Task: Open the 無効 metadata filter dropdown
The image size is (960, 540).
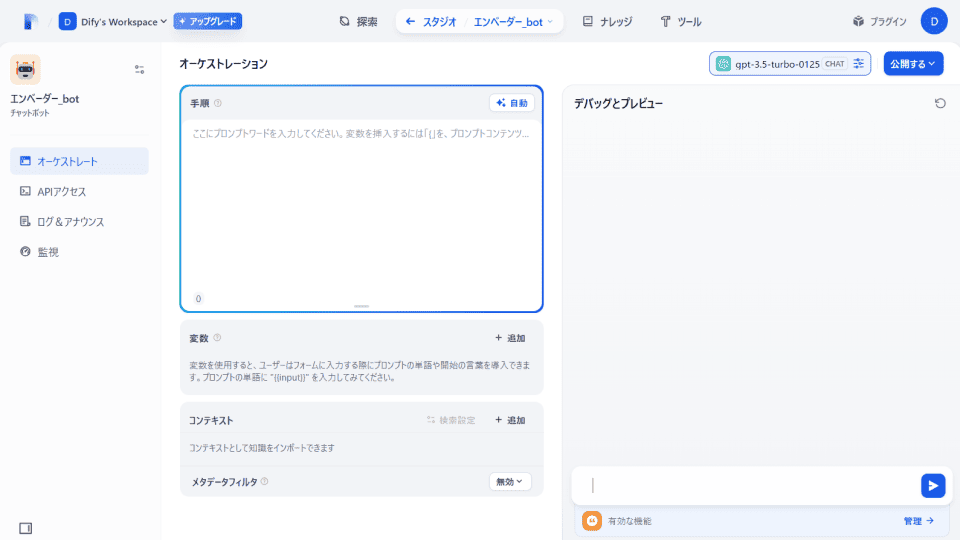Action: pos(509,482)
